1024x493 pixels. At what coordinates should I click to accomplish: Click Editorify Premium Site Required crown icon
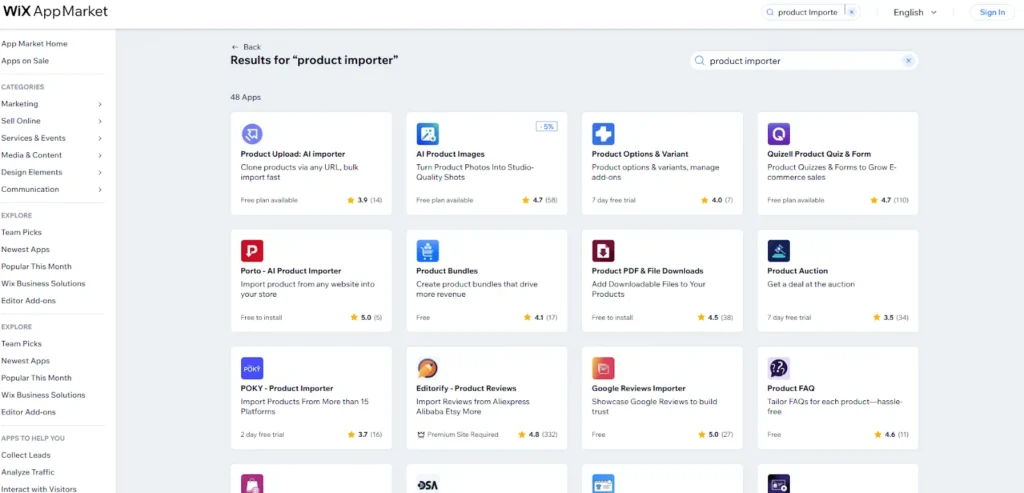(x=421, y=434)
